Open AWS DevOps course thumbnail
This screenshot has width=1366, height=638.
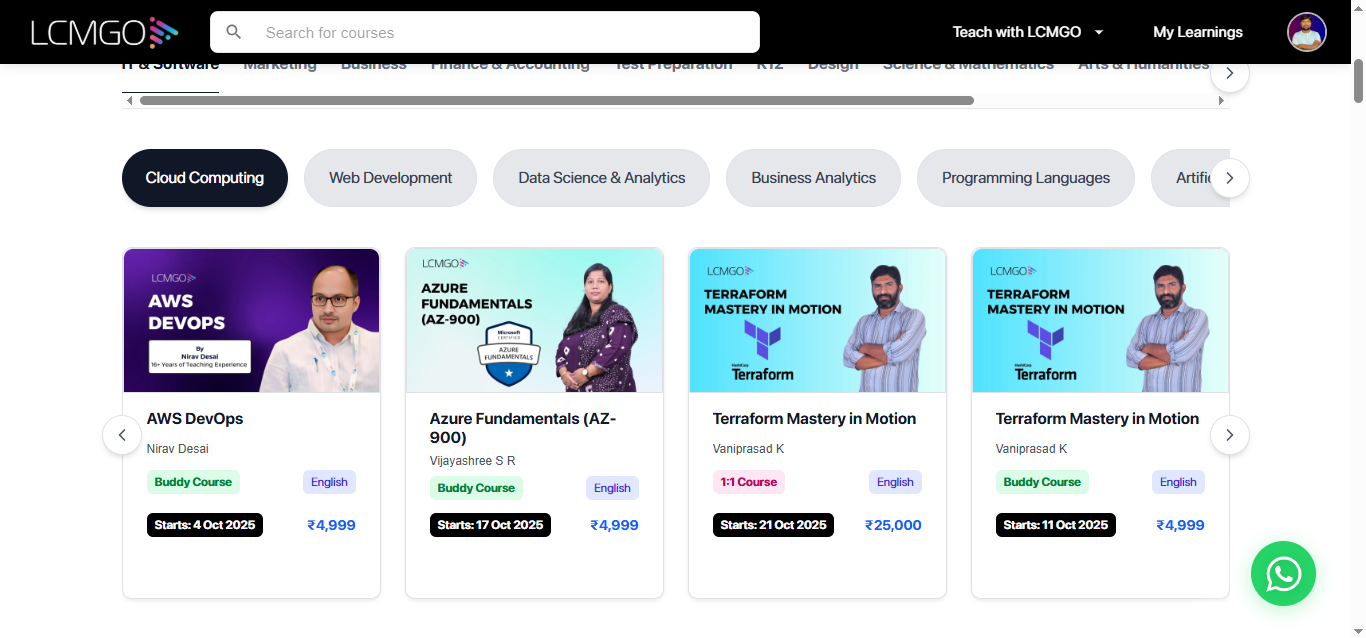(252, 321)
